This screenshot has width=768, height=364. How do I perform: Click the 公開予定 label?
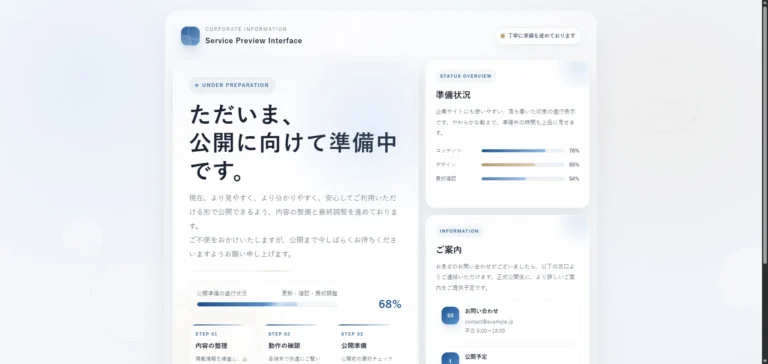476,357
